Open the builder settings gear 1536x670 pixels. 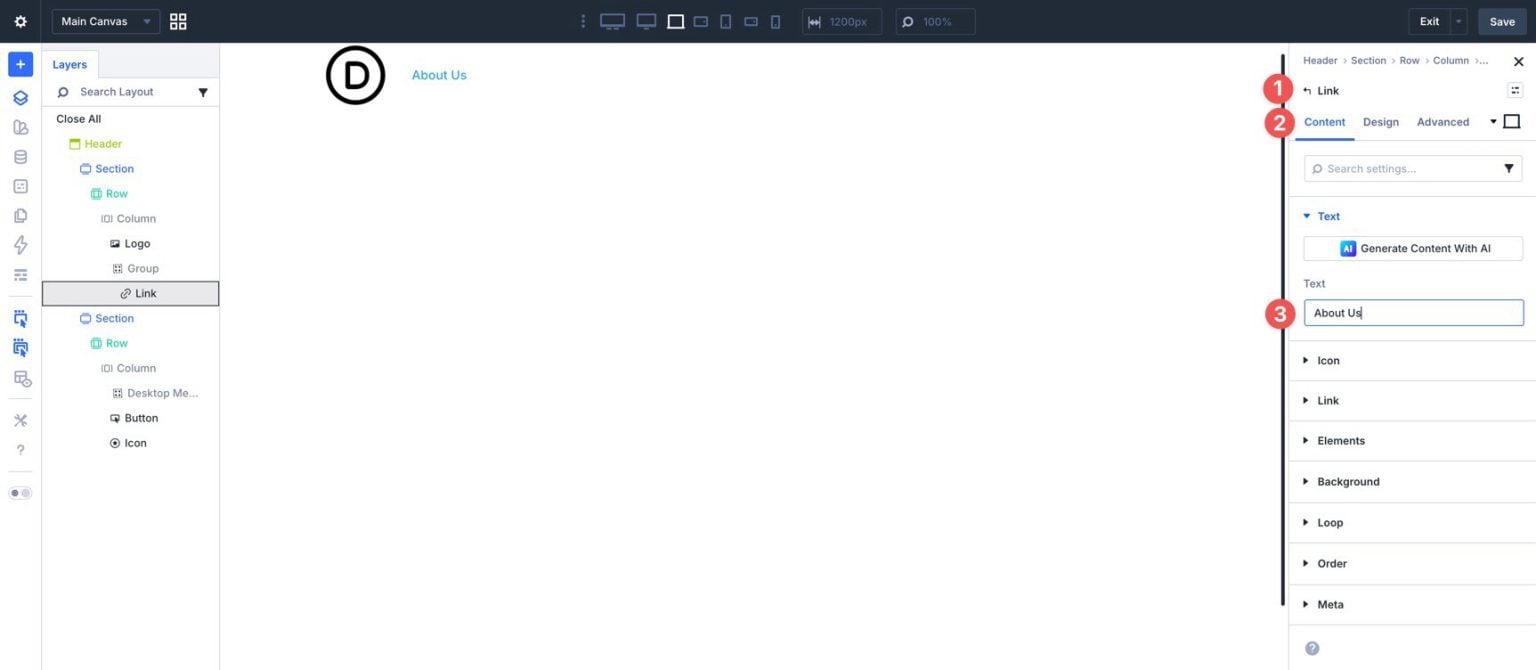[x=20, y=21]
